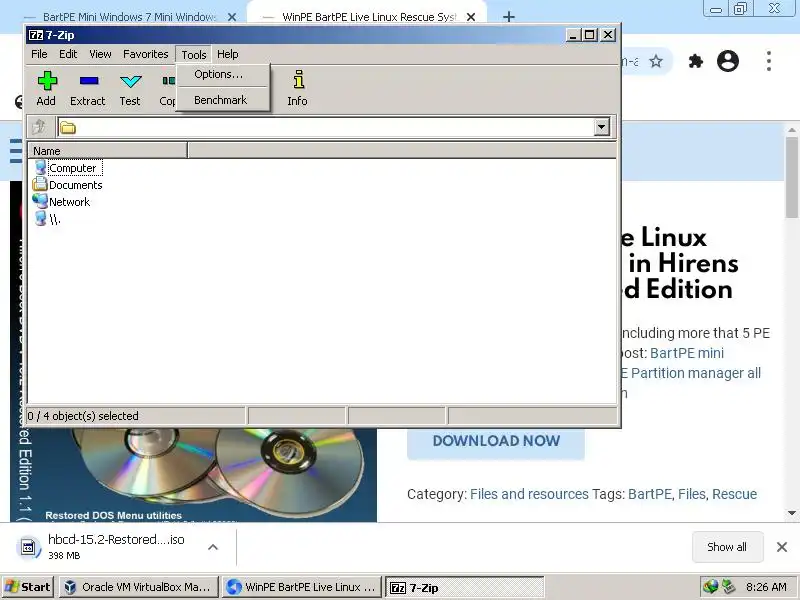Click the network globe tray icon

click(x=710, y=587)
